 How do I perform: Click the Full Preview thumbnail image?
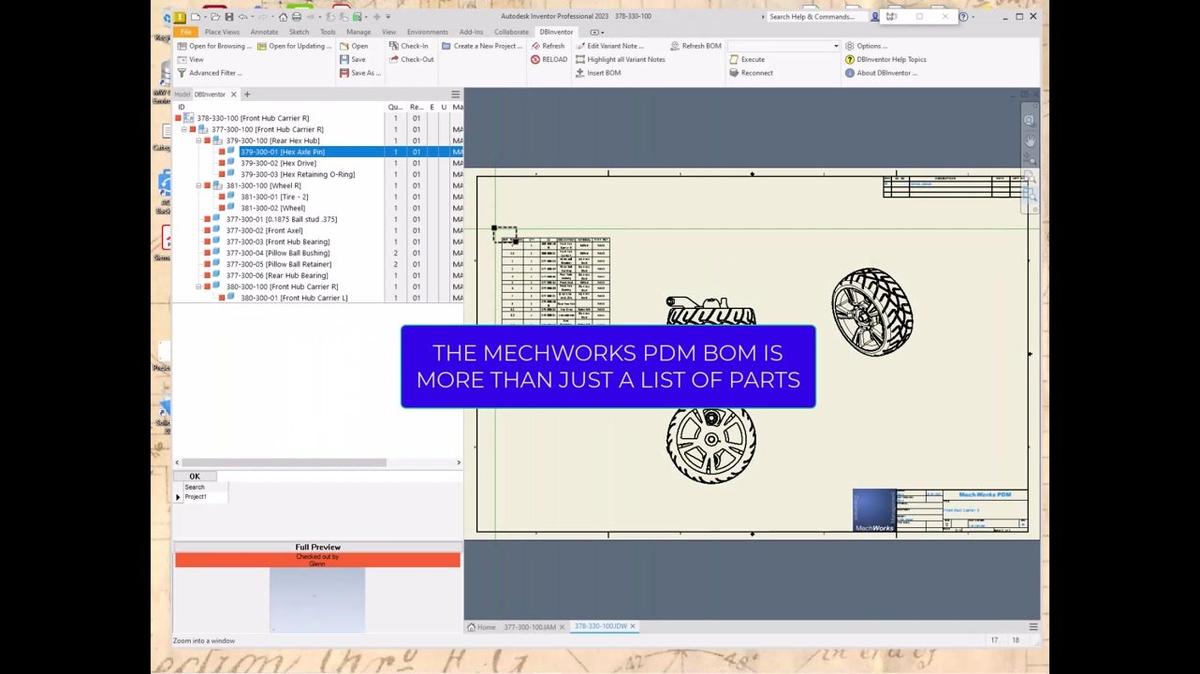pyautogui.click(x=317, y=600)
